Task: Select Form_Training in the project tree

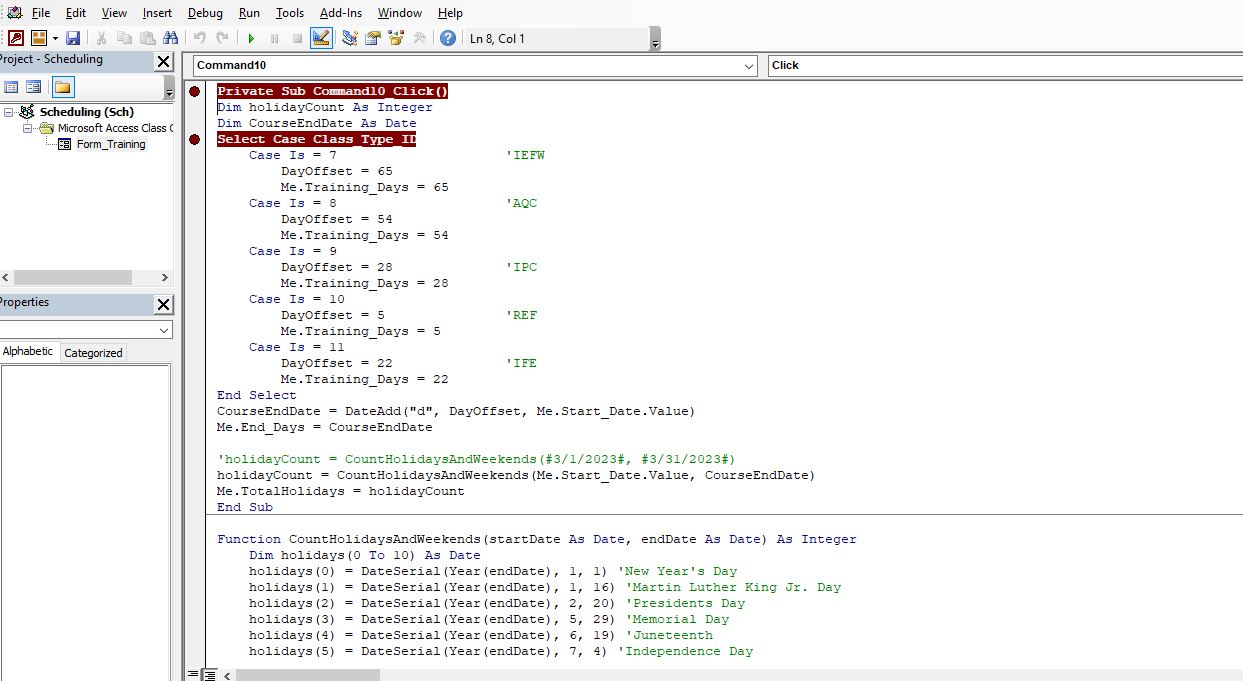Action: click(x=110, y=144)
